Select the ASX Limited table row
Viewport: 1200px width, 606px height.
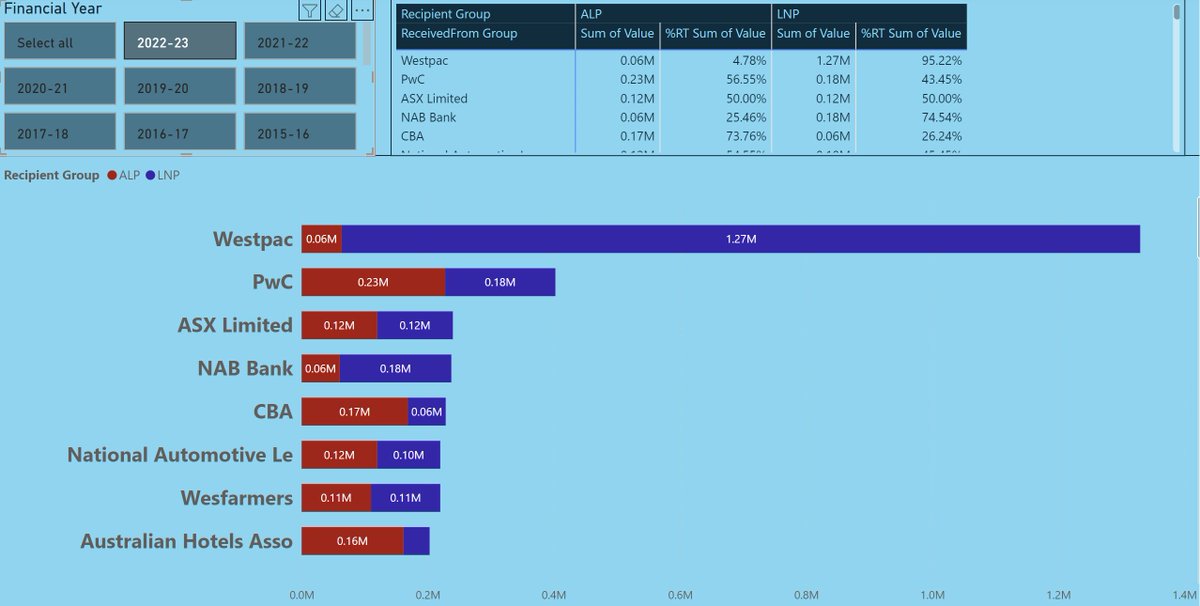point(682,98)
